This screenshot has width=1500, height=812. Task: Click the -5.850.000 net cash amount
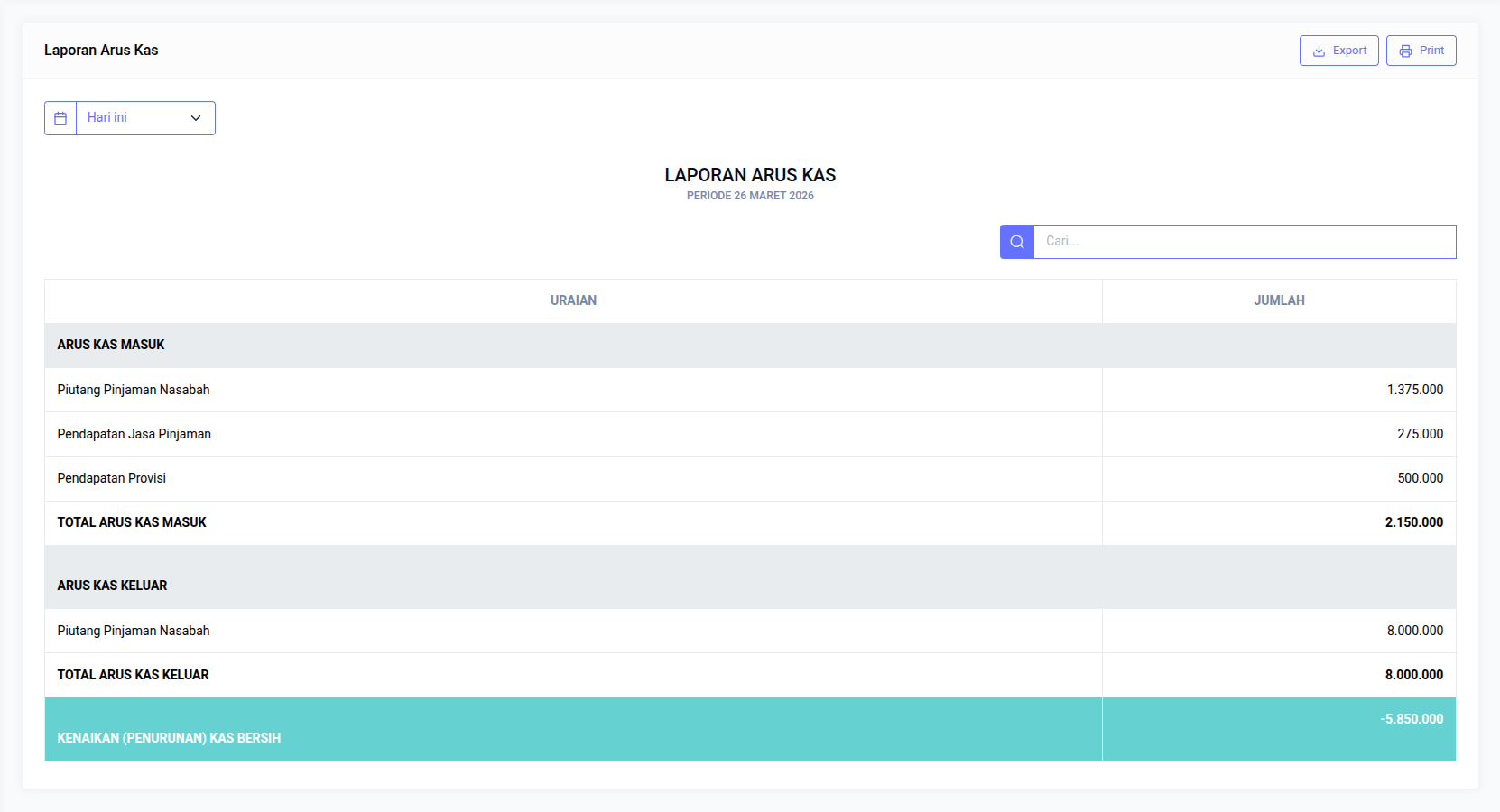click(1411, 719)
